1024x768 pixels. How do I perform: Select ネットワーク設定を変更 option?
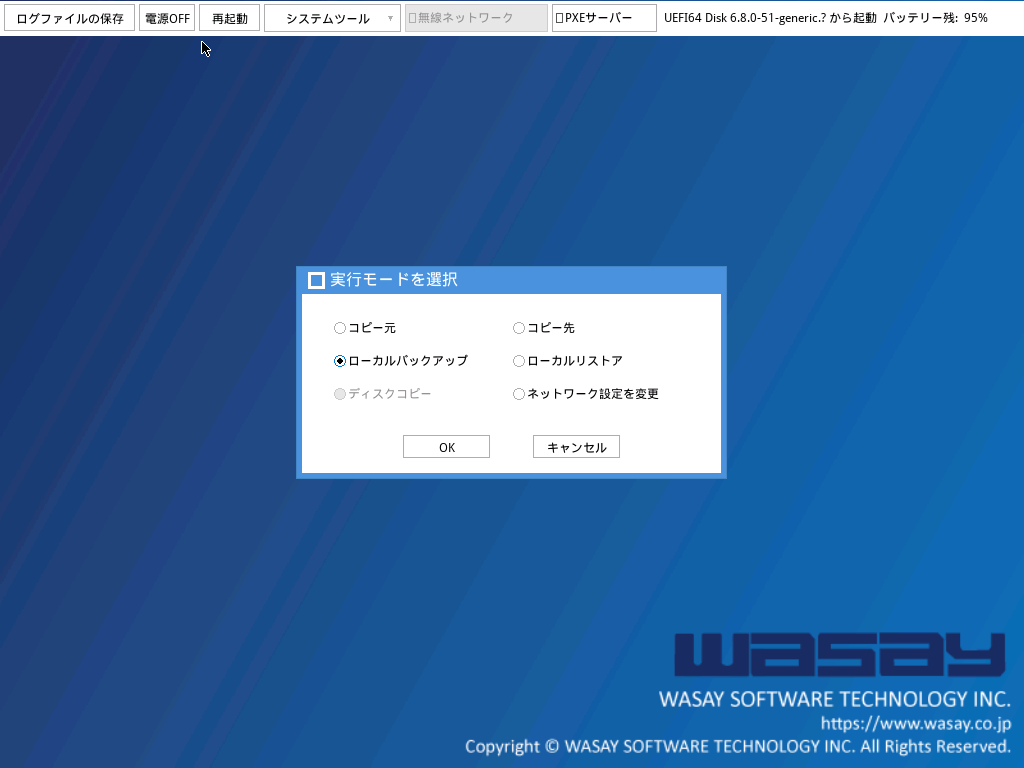519,394
